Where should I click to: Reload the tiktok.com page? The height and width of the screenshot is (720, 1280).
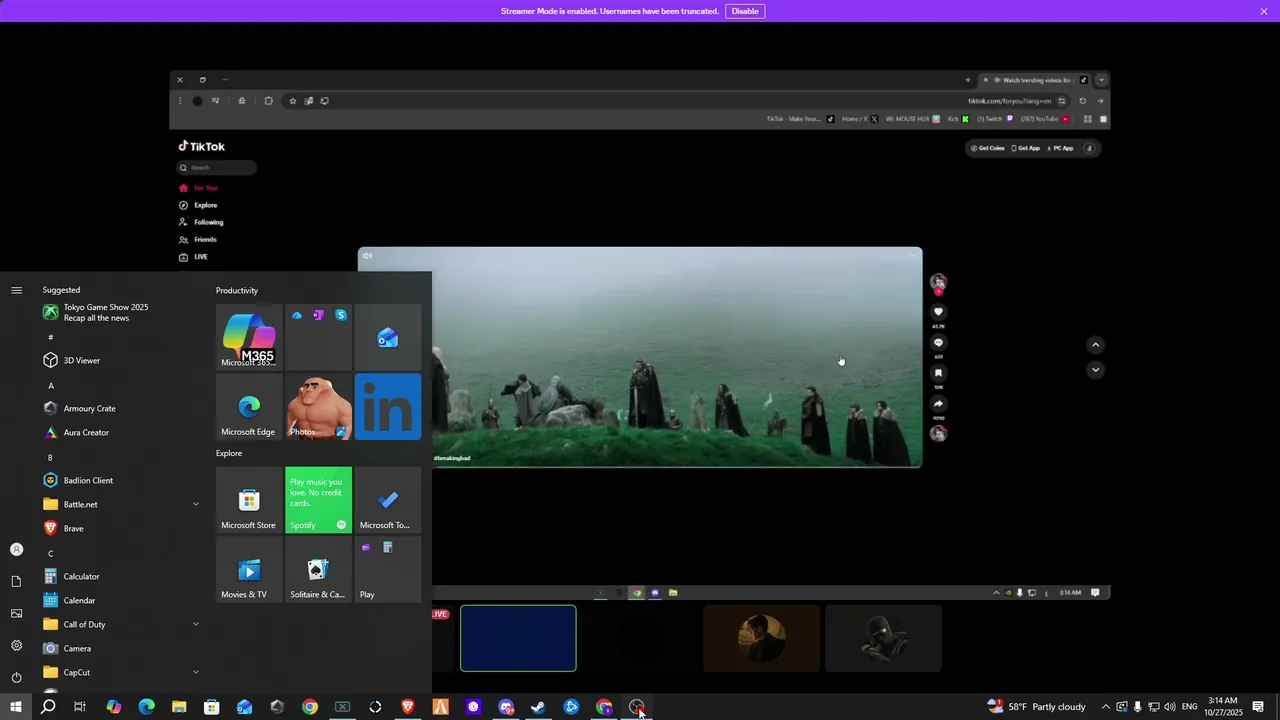[1082, 101]
